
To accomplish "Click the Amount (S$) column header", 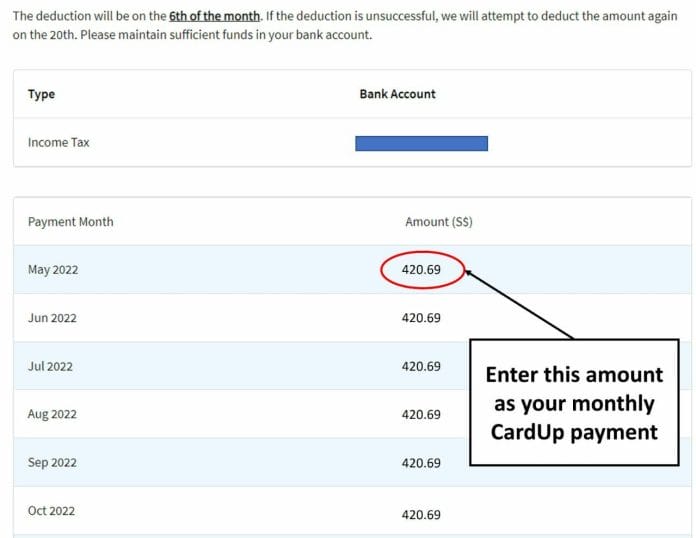I will (x=439, y=222).
